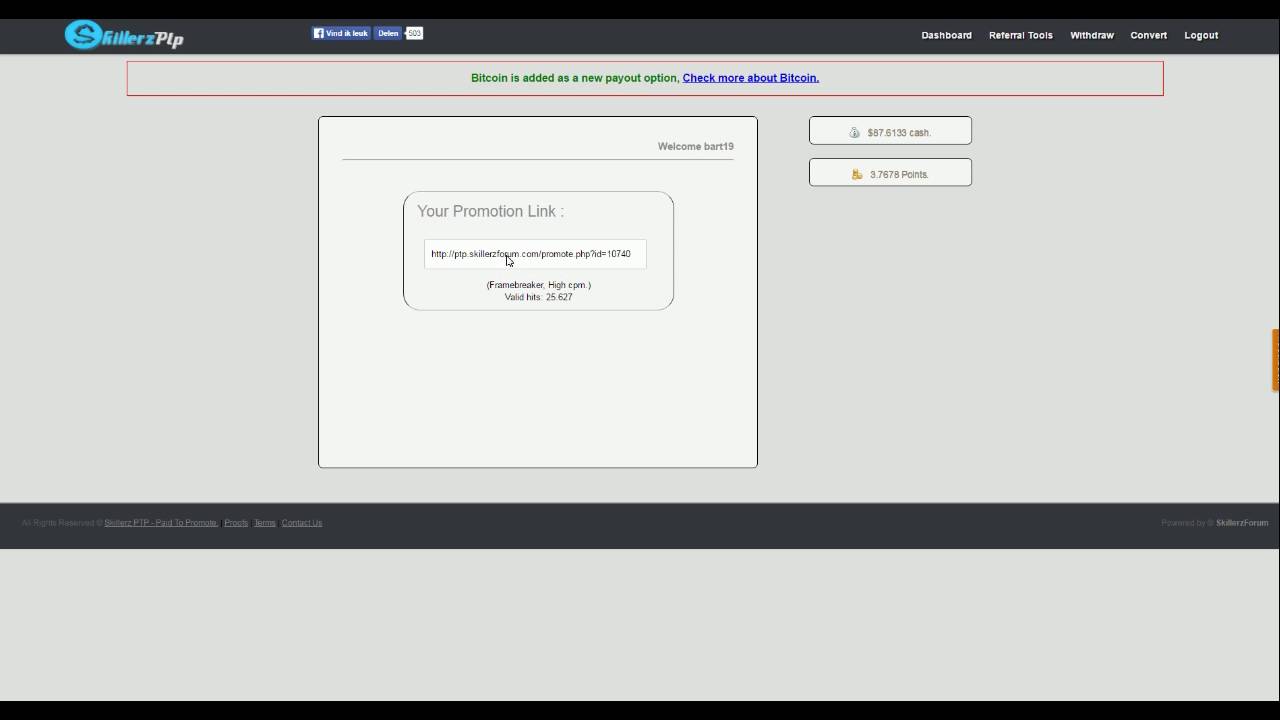Open the Terms footer link

tap(264, 523)
